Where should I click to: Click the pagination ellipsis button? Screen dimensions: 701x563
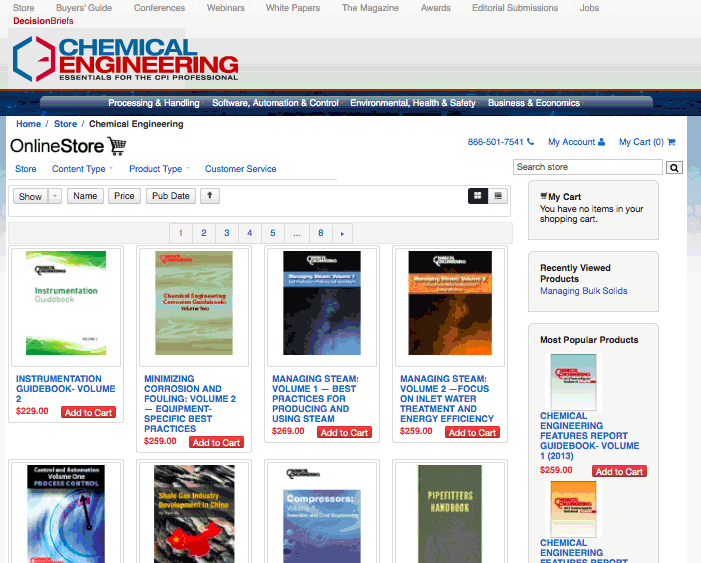click(x=297, y=233)
